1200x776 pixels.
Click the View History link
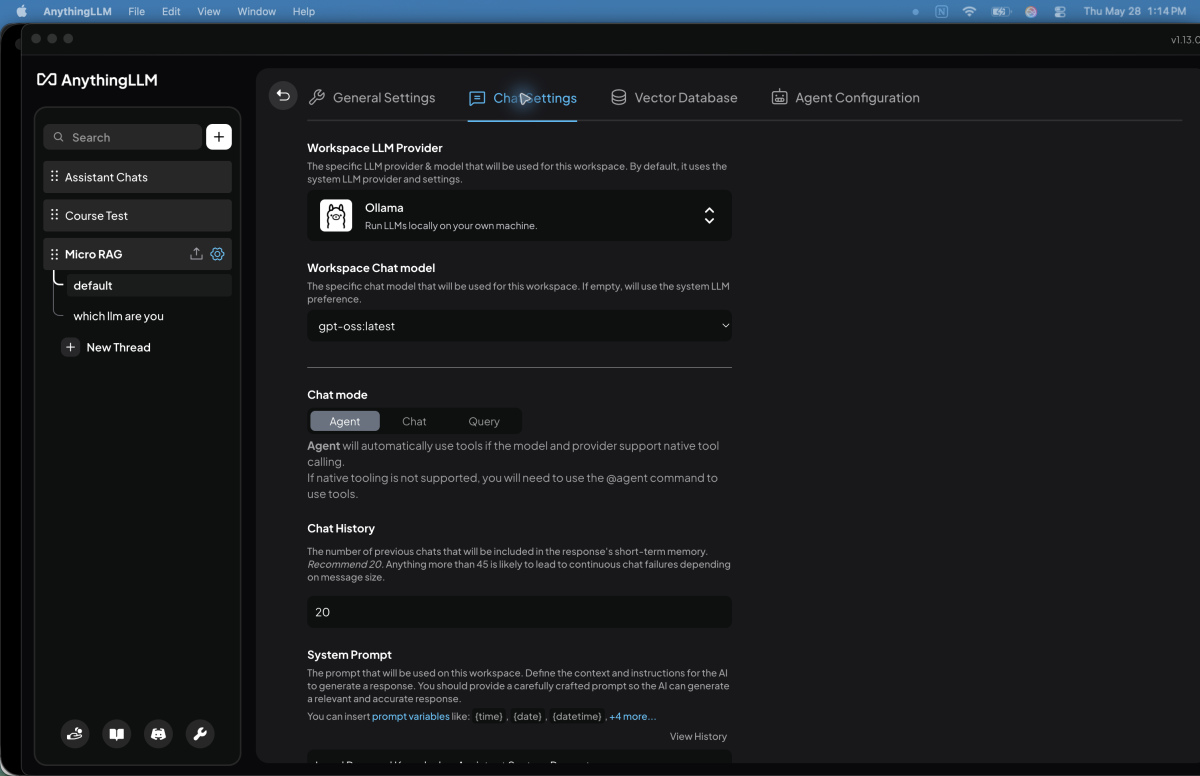tap(698, 736)
